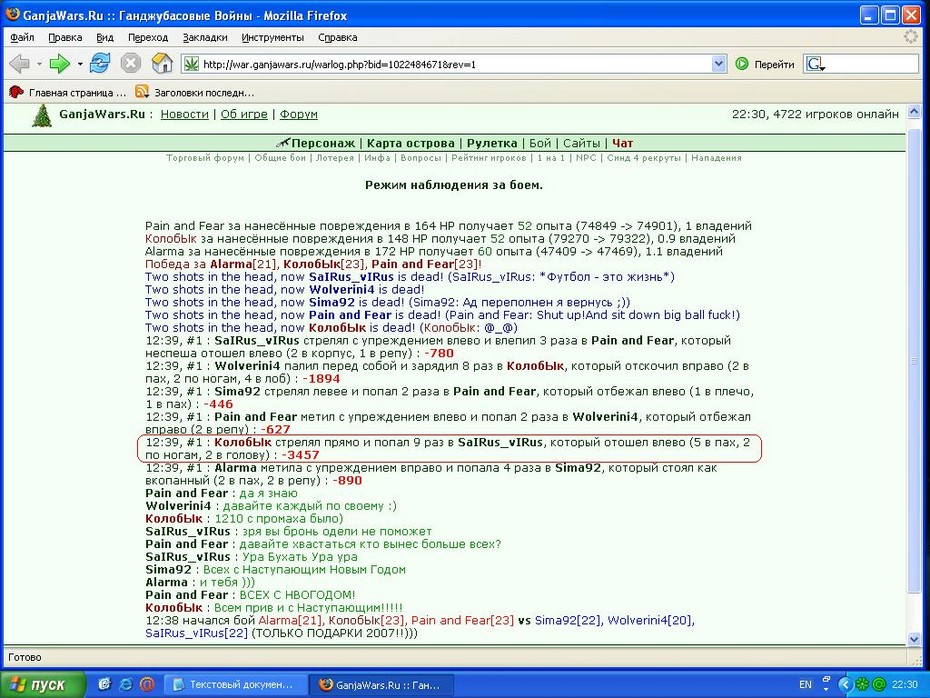The image size is (930, 698).
Task: Open Карта острова link
Action: (x=410, y=143)
